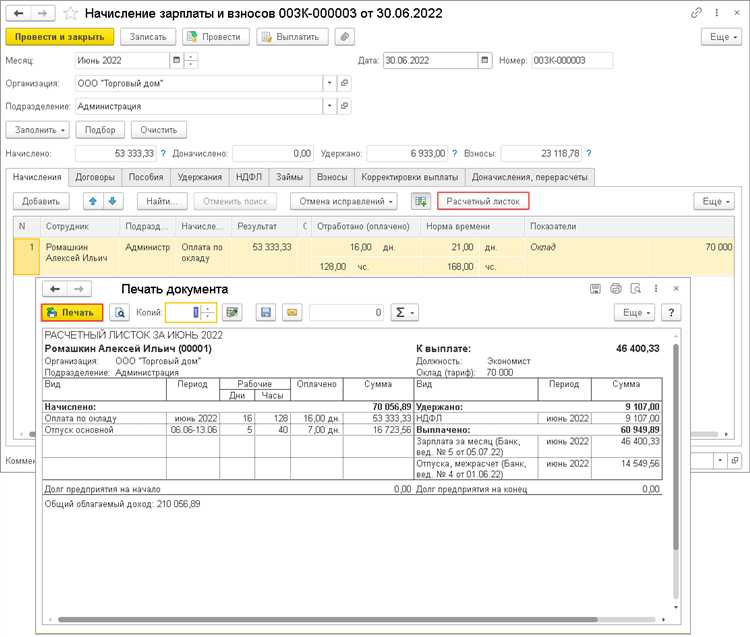This screenshot has height=637, width=750.
Task: Open Еще menu in print window
Action: (x=634, y=313)
